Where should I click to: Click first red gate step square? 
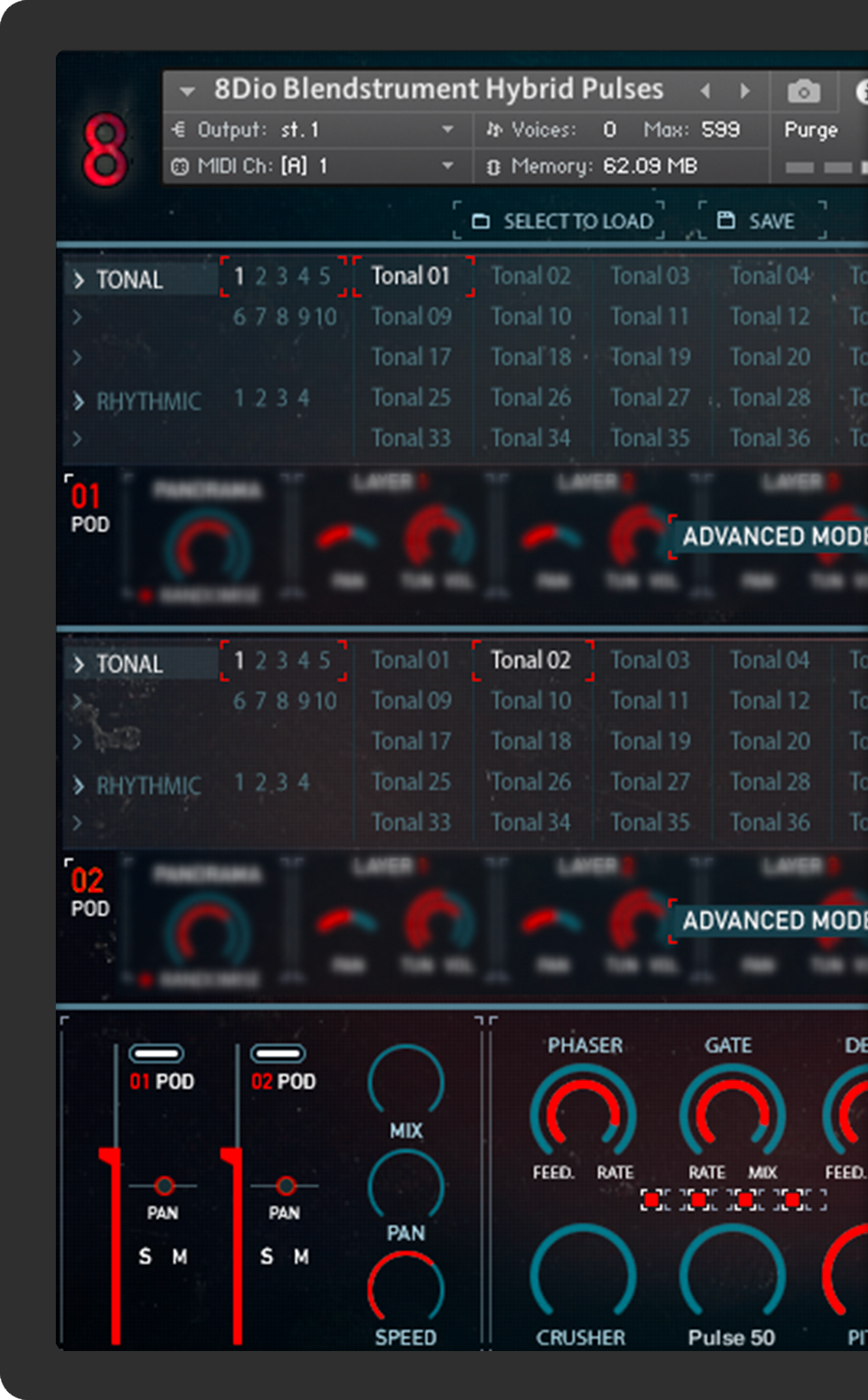[652, 1200]
